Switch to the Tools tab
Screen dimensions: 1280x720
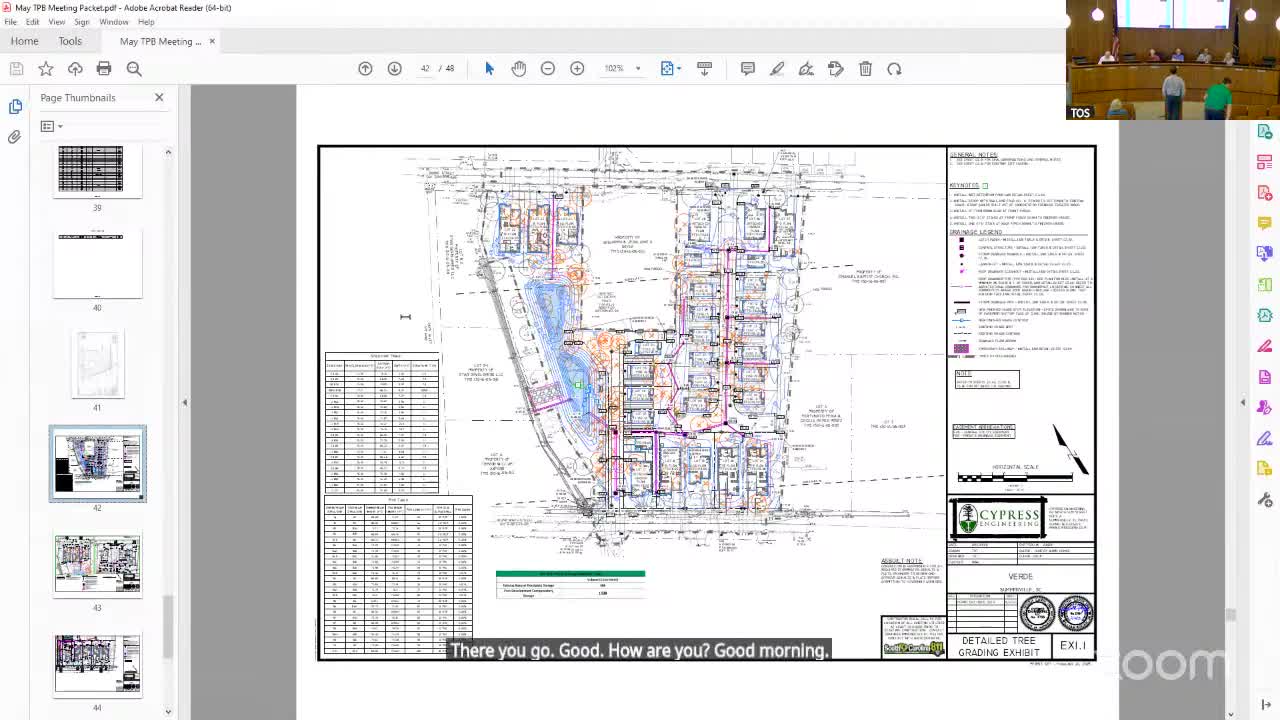tap(70, 41)
